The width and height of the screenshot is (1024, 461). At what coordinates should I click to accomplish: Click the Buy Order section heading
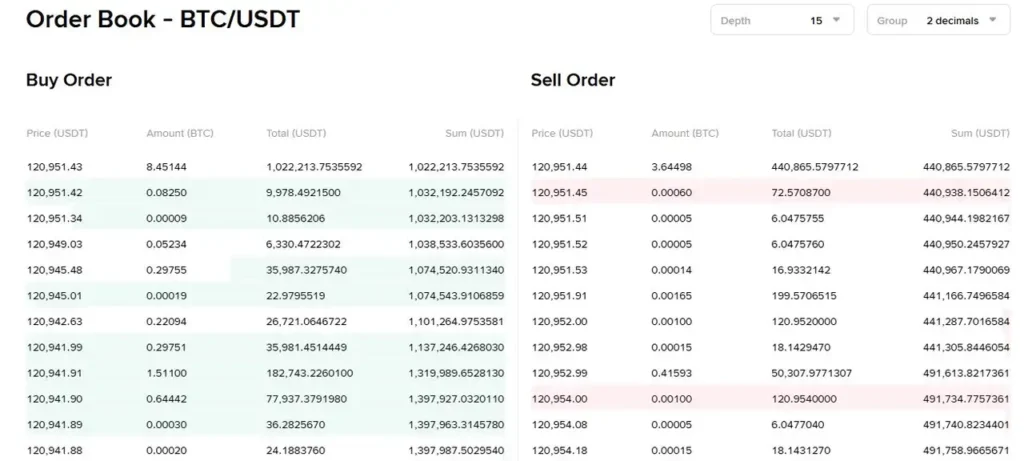69,80
